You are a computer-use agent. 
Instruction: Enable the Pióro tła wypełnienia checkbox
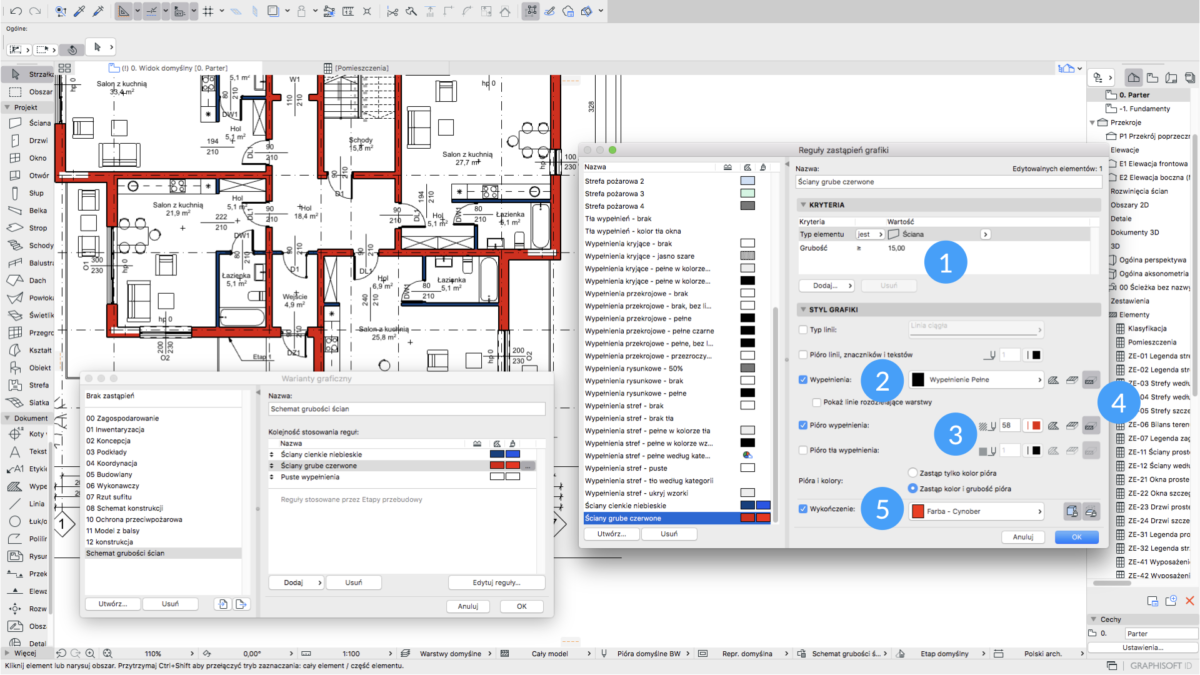click(x=804, y=451)
